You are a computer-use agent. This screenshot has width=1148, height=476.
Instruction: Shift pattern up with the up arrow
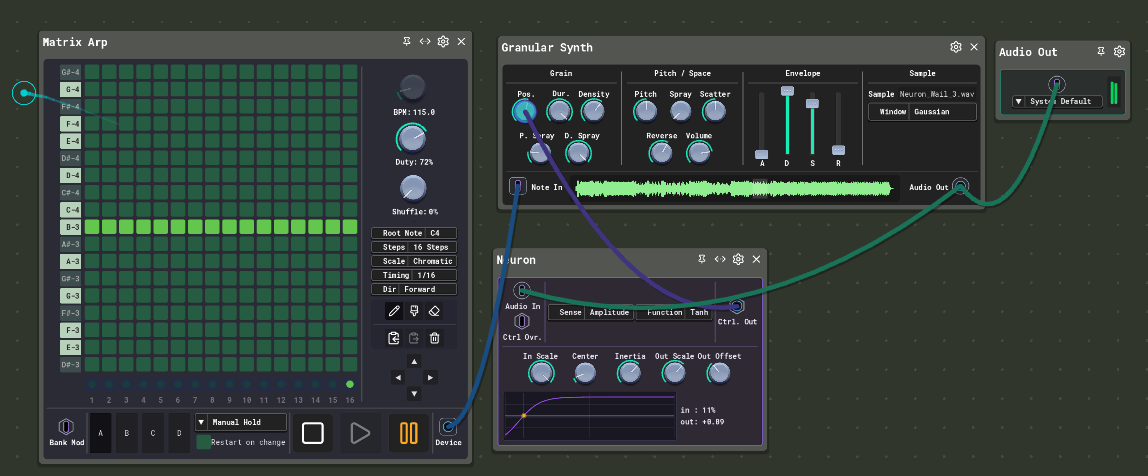point(414,361)
